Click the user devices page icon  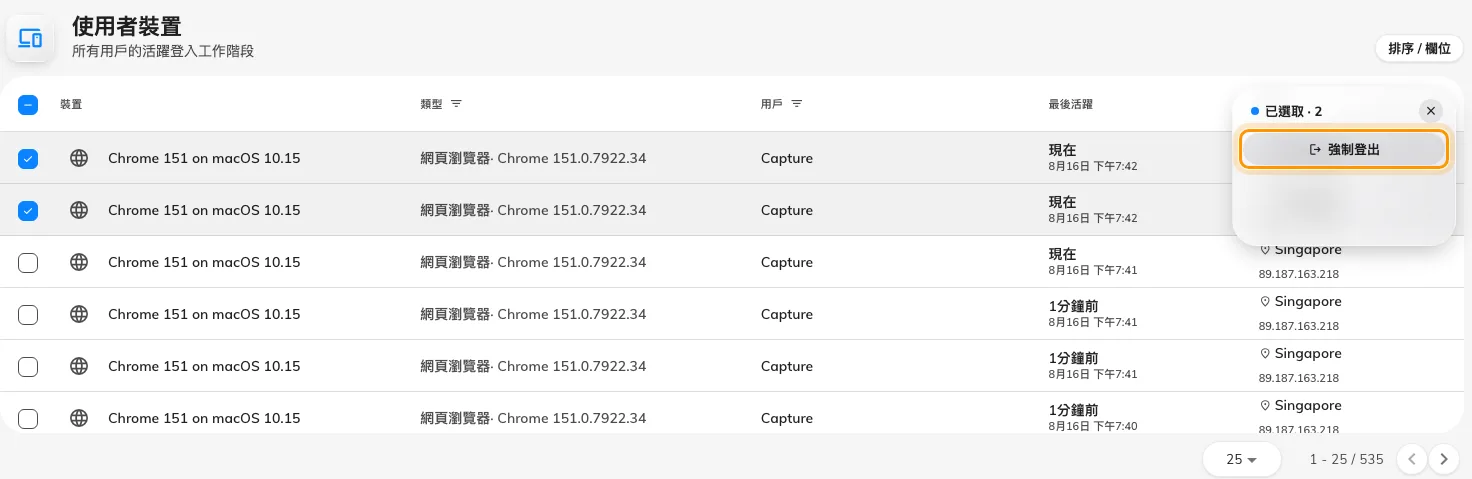tap(31, 39)
